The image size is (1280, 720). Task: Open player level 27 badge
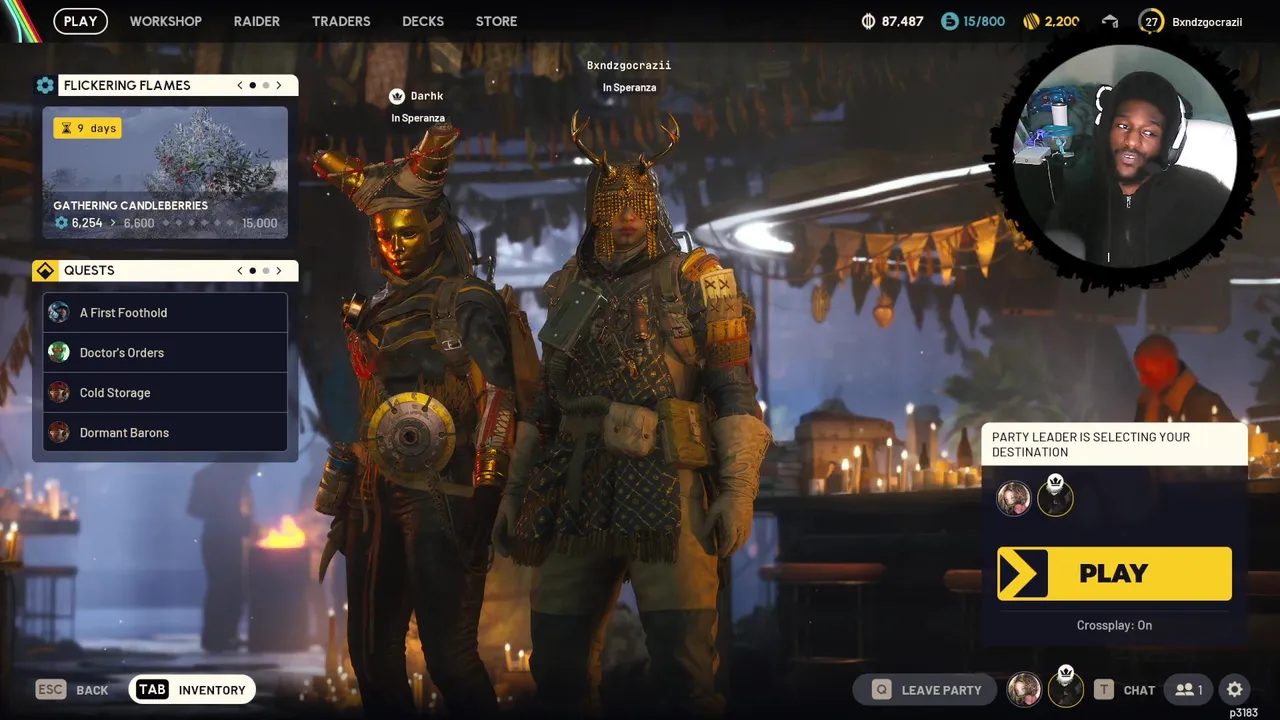pos(1151,21)
